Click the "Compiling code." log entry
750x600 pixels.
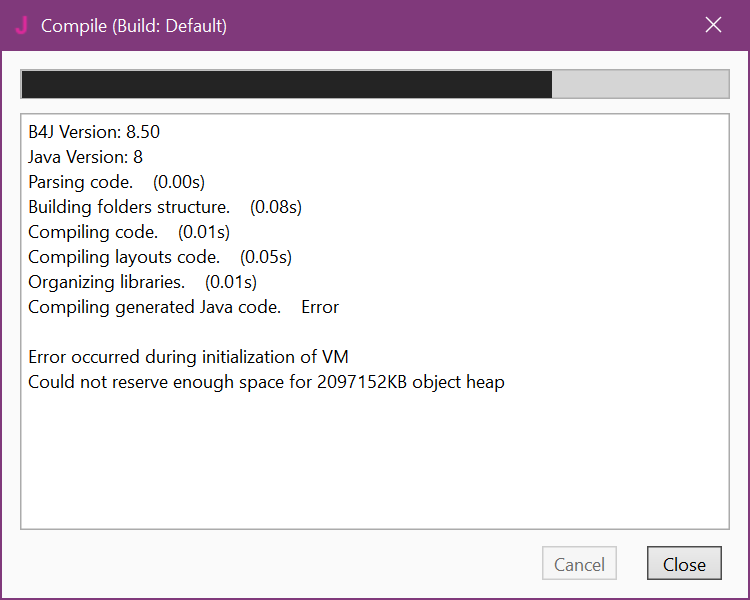(93, 232)
